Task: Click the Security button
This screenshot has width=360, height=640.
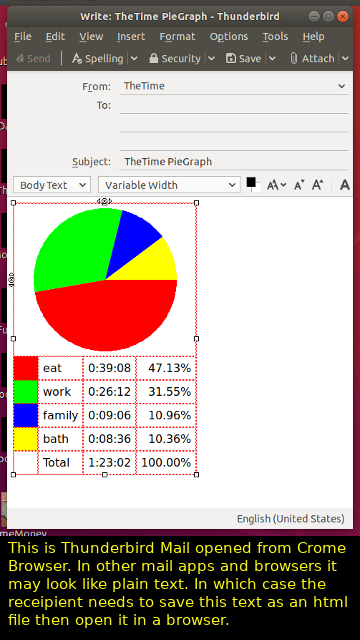Action: click(x=175, y=58)
